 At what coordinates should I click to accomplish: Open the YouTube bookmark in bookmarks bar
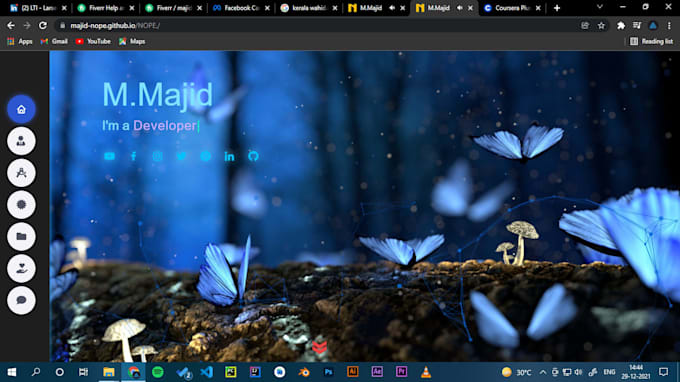pyautogui.click(x=93, y=41)
